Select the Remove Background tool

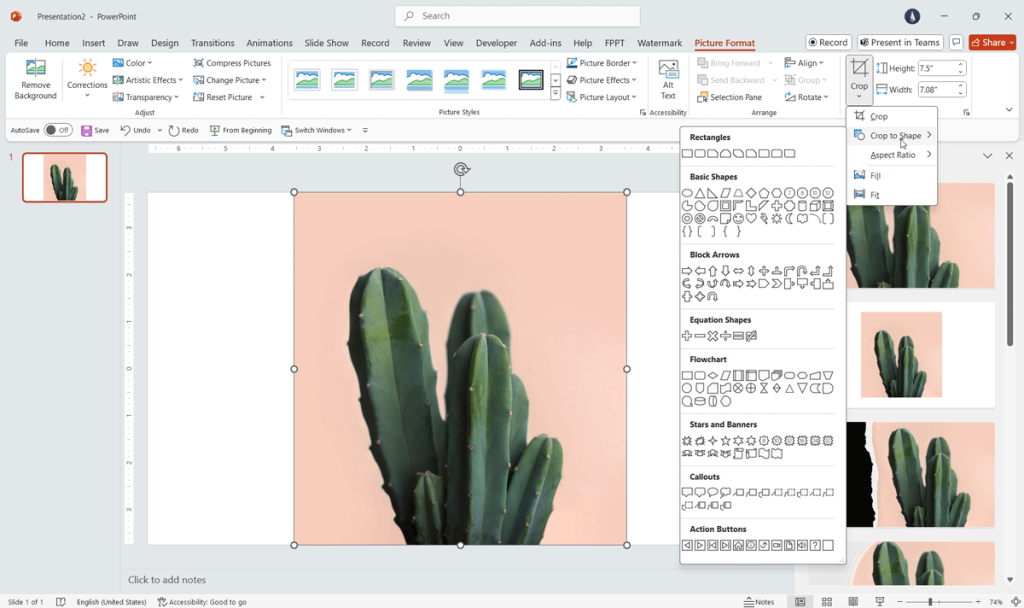click(35, 78)
